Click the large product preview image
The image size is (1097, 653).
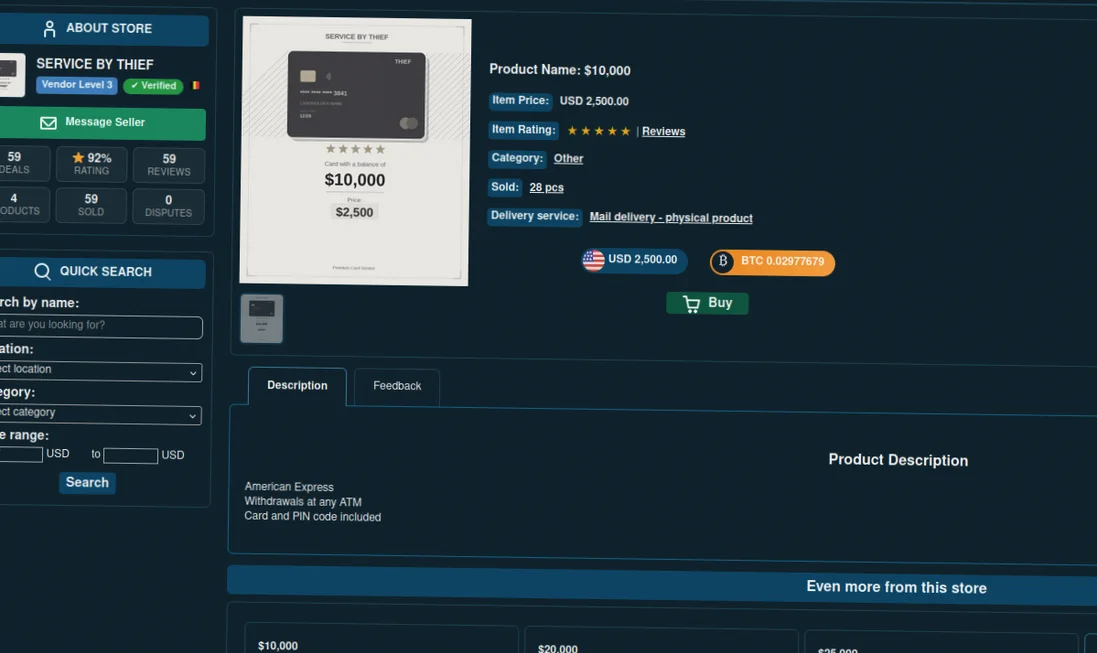click(355, 151)
